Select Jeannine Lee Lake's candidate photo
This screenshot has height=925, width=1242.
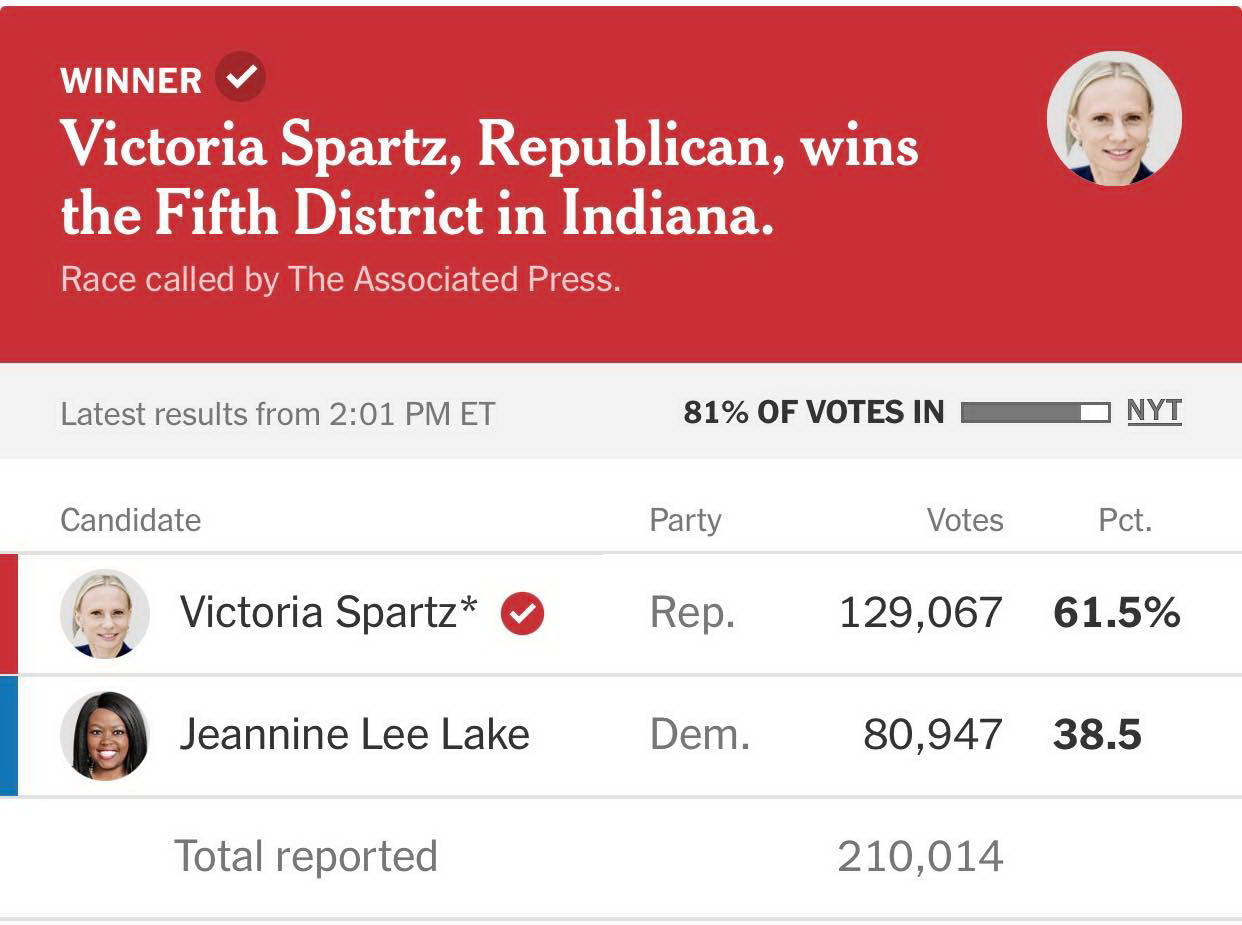[x=105, y=735]
